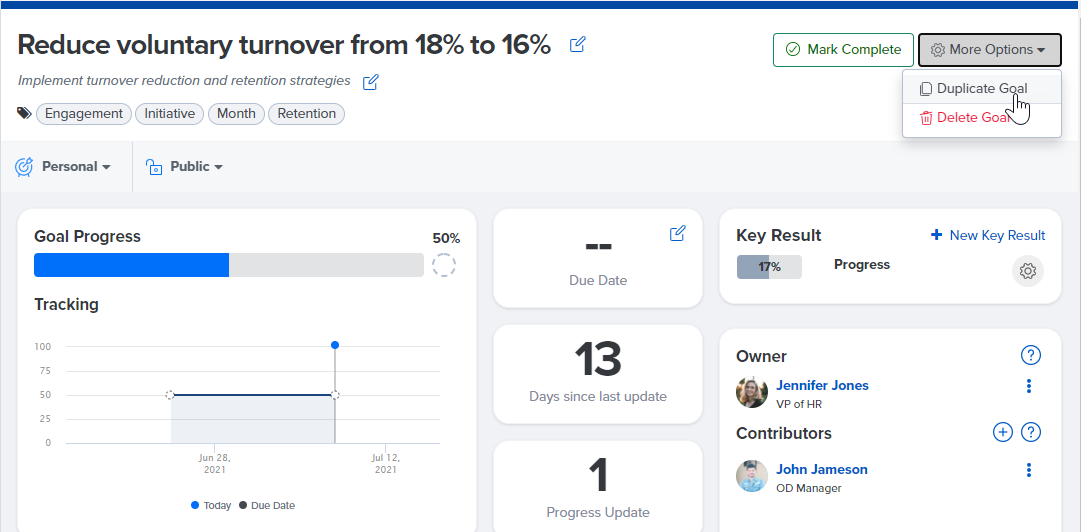Select the Engagement tag
1081x532 pixels.
(x=83, y=114)
